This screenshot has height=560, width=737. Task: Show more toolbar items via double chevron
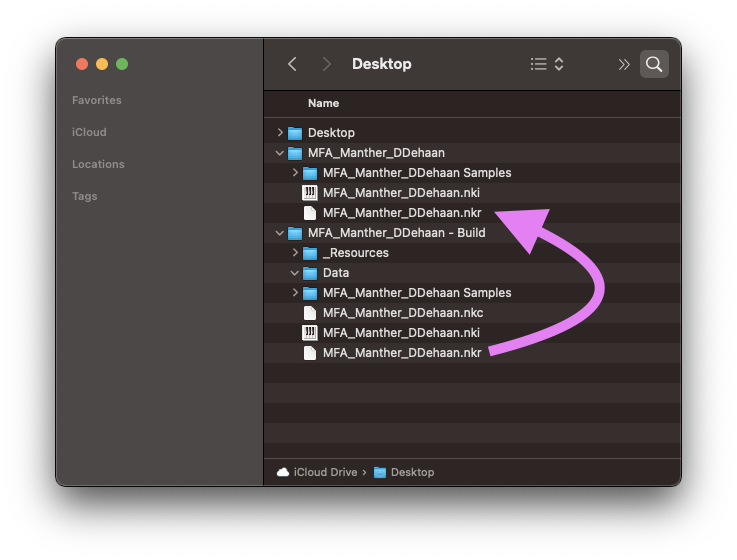[x=624, y=64]
